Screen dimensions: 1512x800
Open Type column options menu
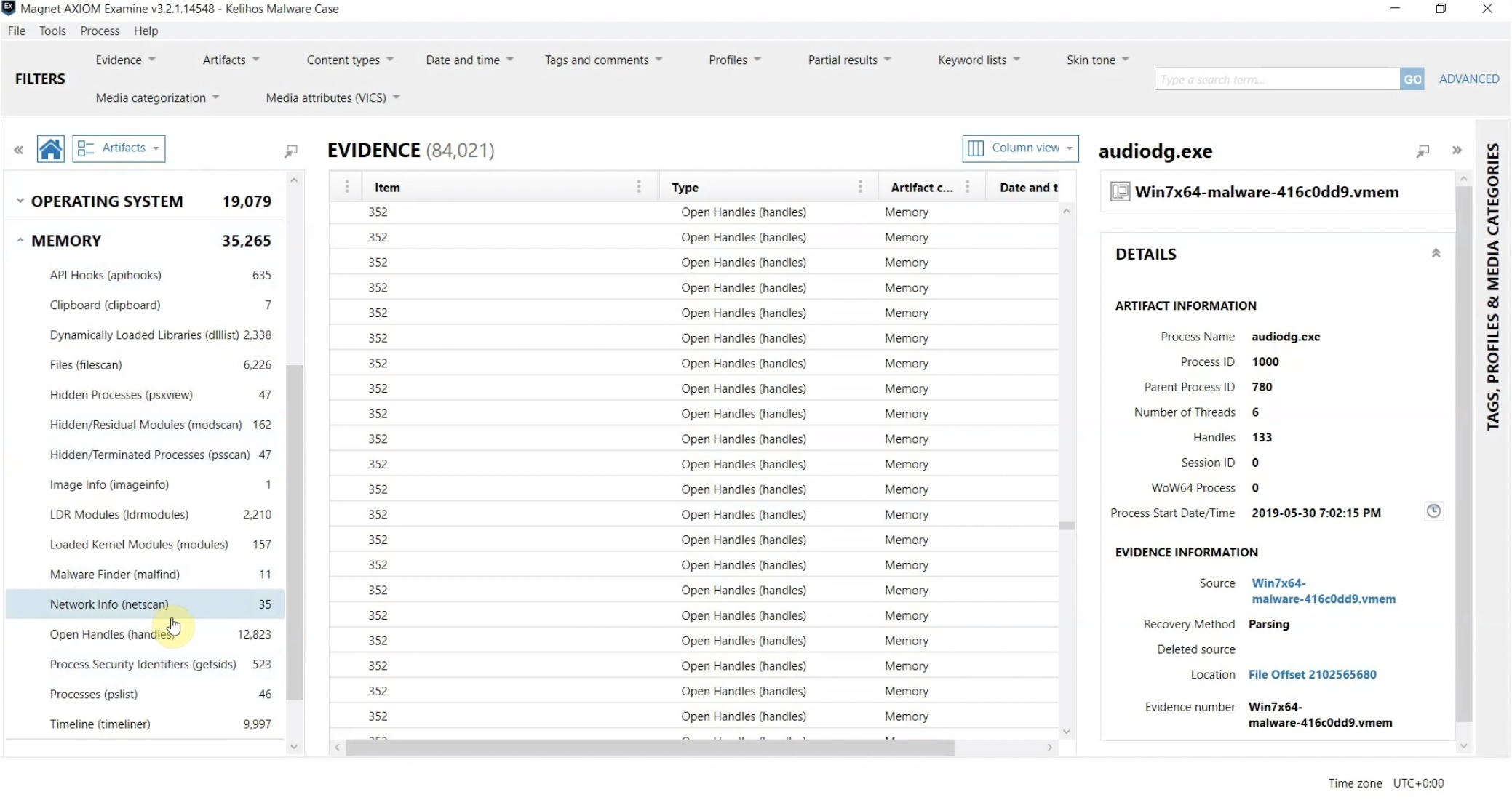860,187
